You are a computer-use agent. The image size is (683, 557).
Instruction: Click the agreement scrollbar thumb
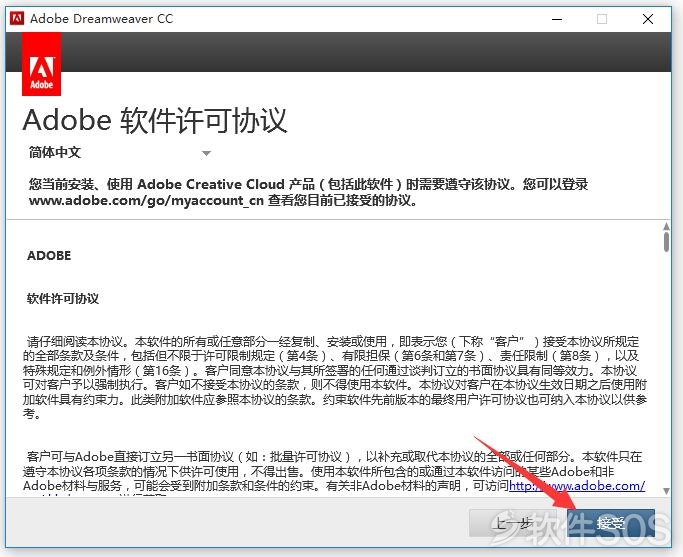point(666,242)
